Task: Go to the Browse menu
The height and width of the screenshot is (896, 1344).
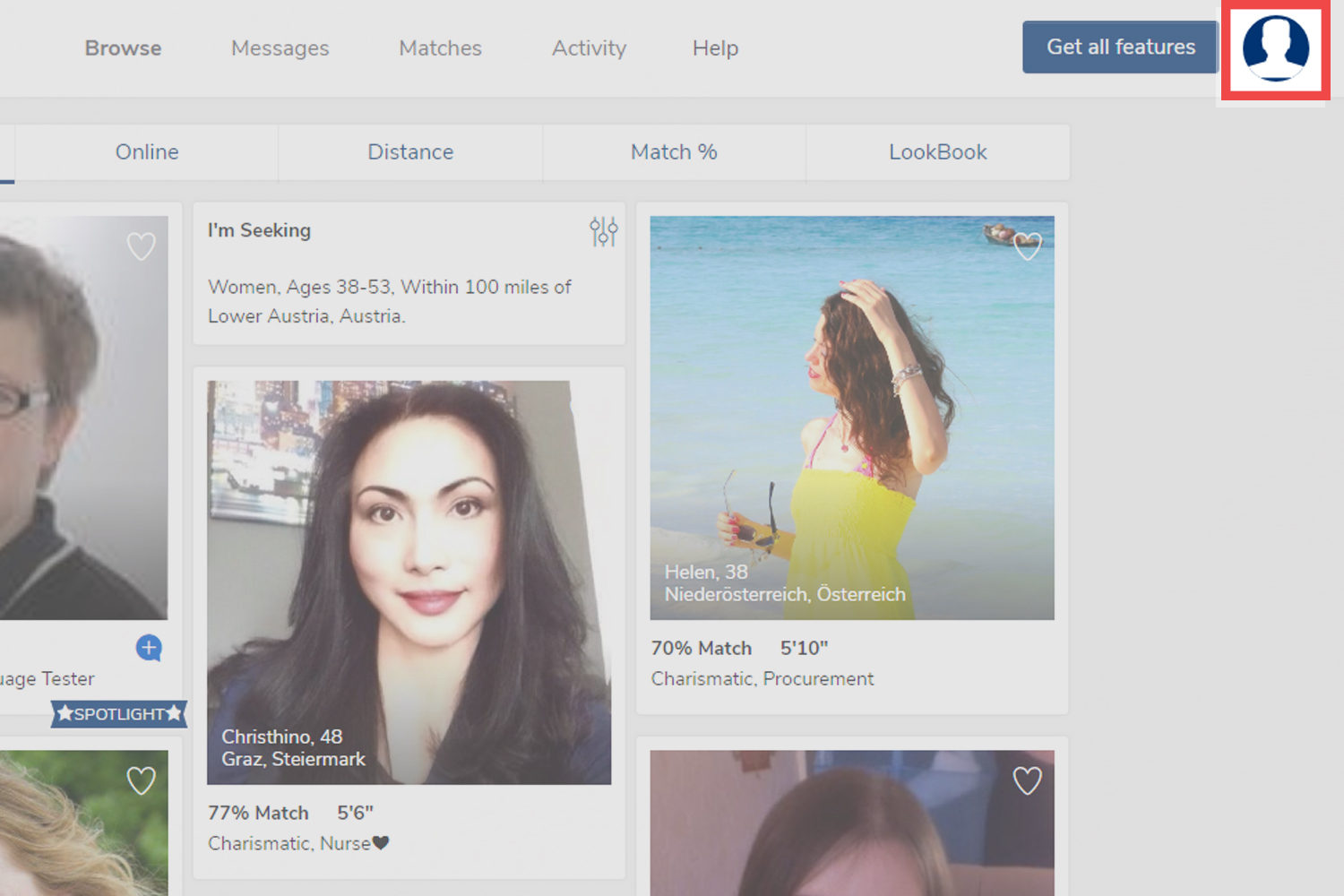Action: click(123, 48)
